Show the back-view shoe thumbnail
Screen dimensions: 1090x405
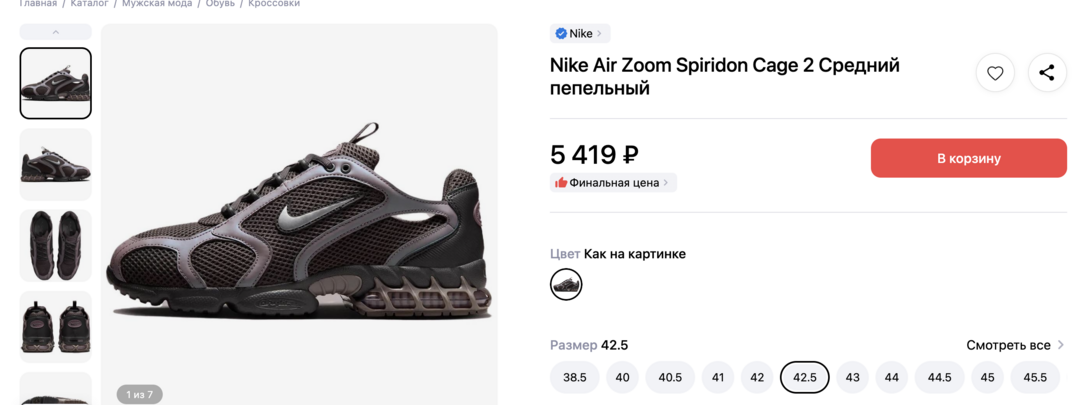click(x=56, y=326)
